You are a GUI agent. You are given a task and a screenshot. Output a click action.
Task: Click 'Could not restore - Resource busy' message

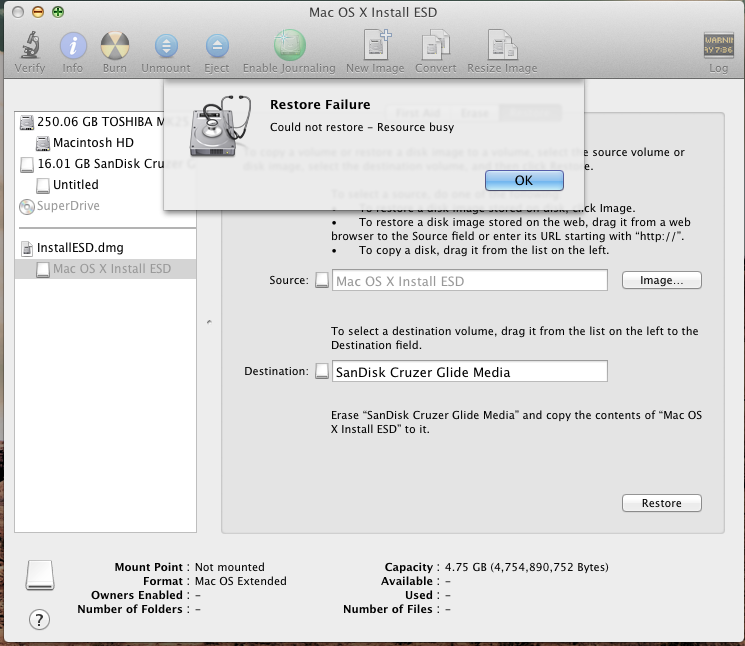[362, 127]
